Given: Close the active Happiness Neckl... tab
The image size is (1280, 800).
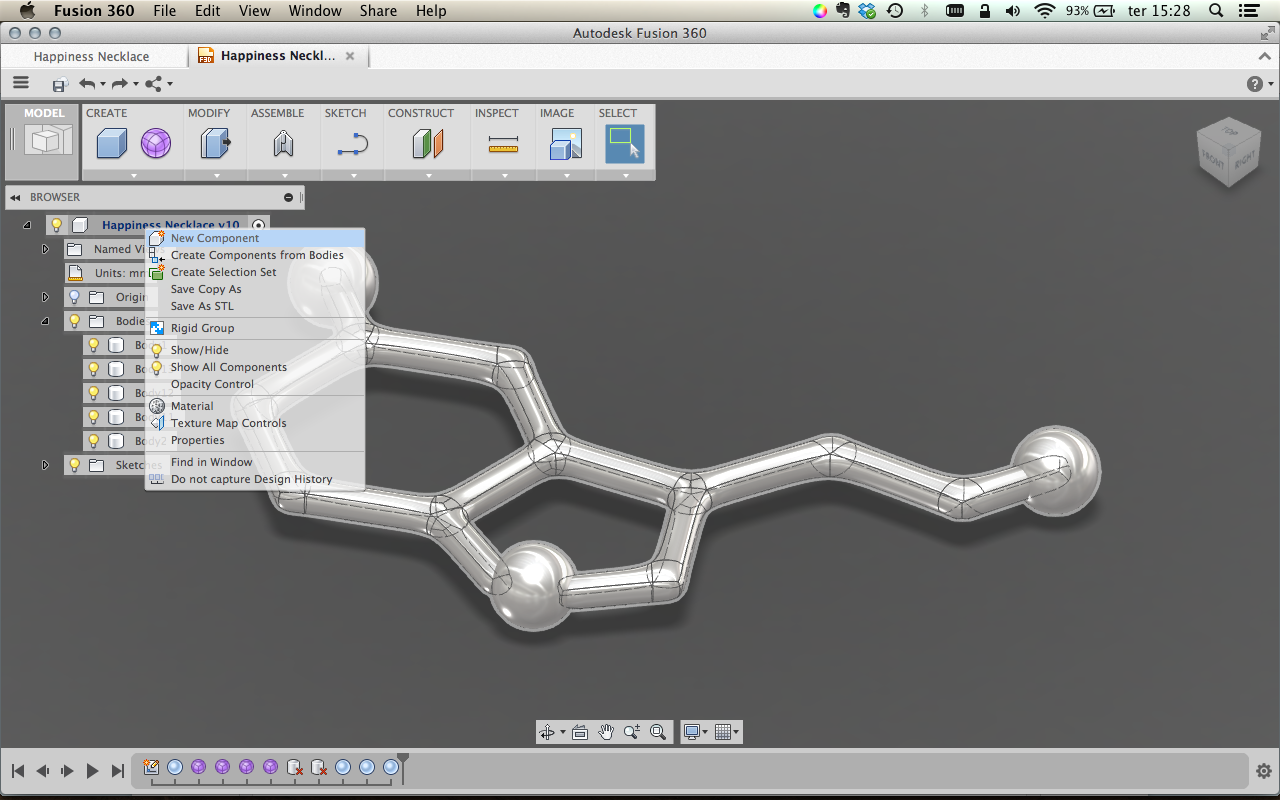Looking at the screenshot, I should click(350, 56).
